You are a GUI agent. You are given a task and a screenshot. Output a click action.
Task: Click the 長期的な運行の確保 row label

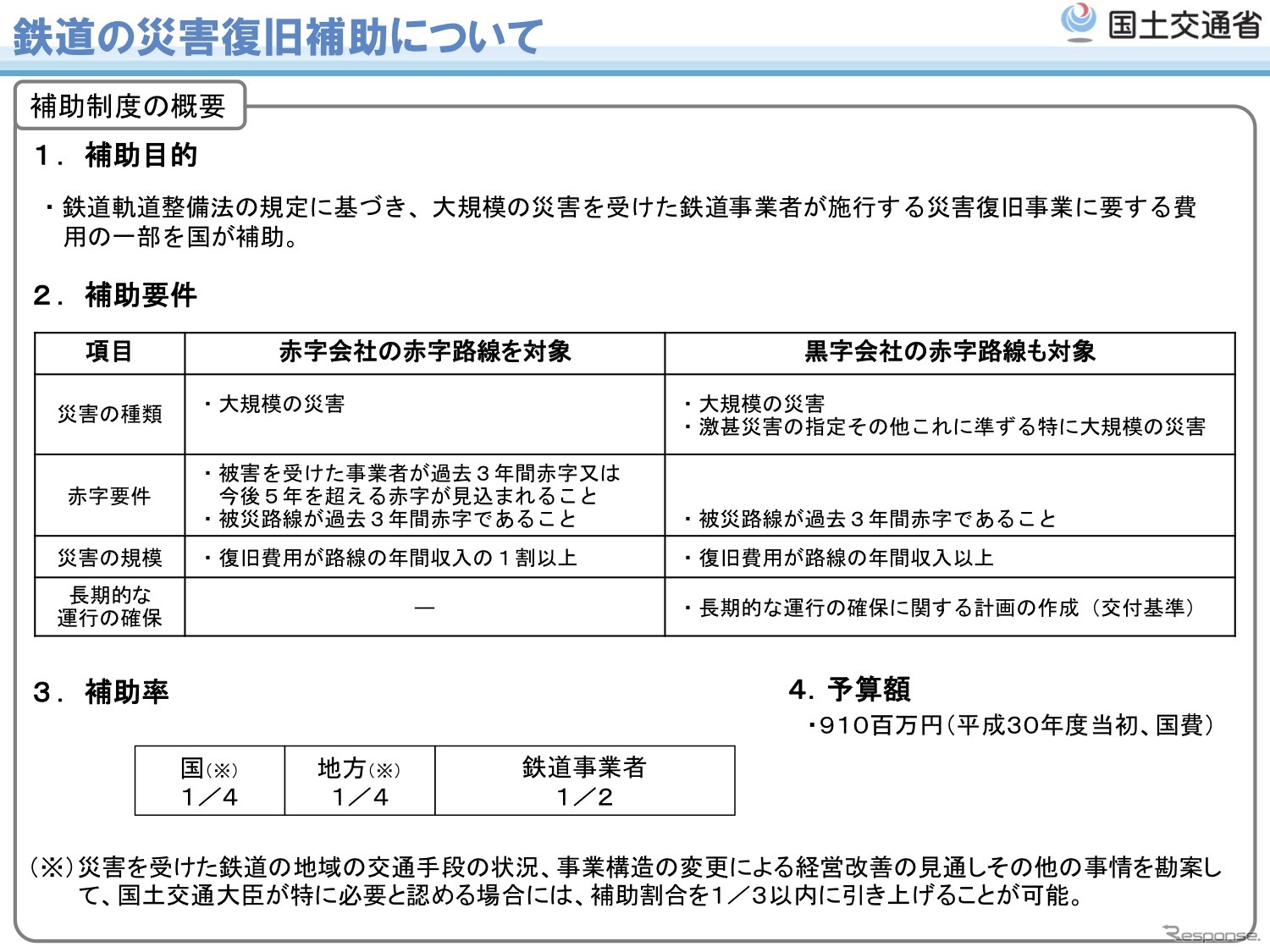[x=109, y=607]
